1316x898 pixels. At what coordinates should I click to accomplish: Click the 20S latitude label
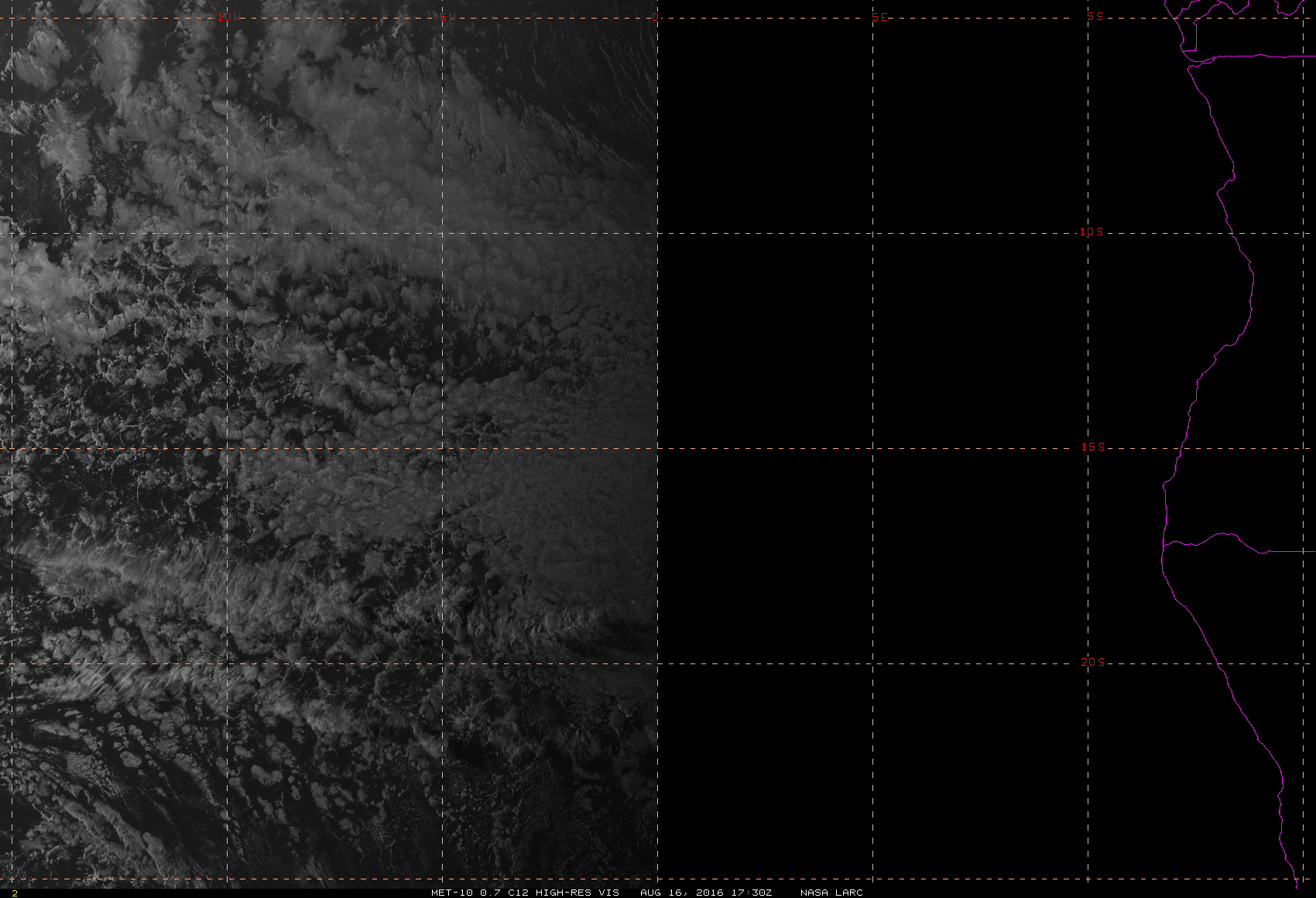pyautogui.click(x=1092, y=662)
